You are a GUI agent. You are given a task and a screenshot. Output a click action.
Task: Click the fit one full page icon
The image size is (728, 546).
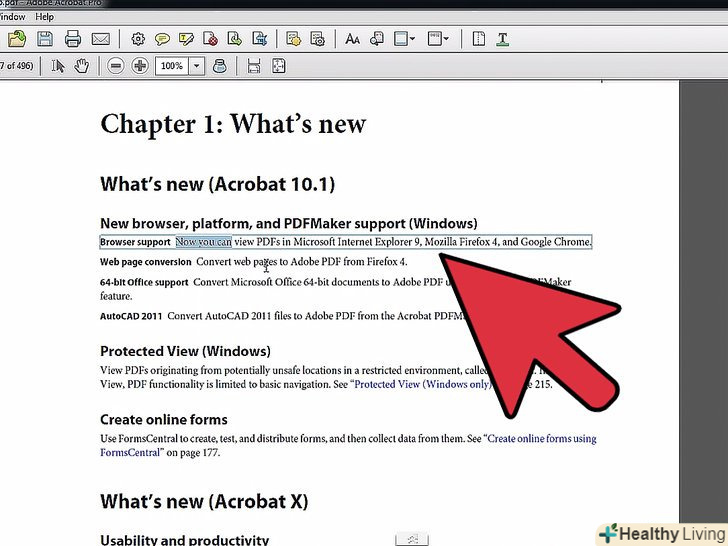point(279,66)
